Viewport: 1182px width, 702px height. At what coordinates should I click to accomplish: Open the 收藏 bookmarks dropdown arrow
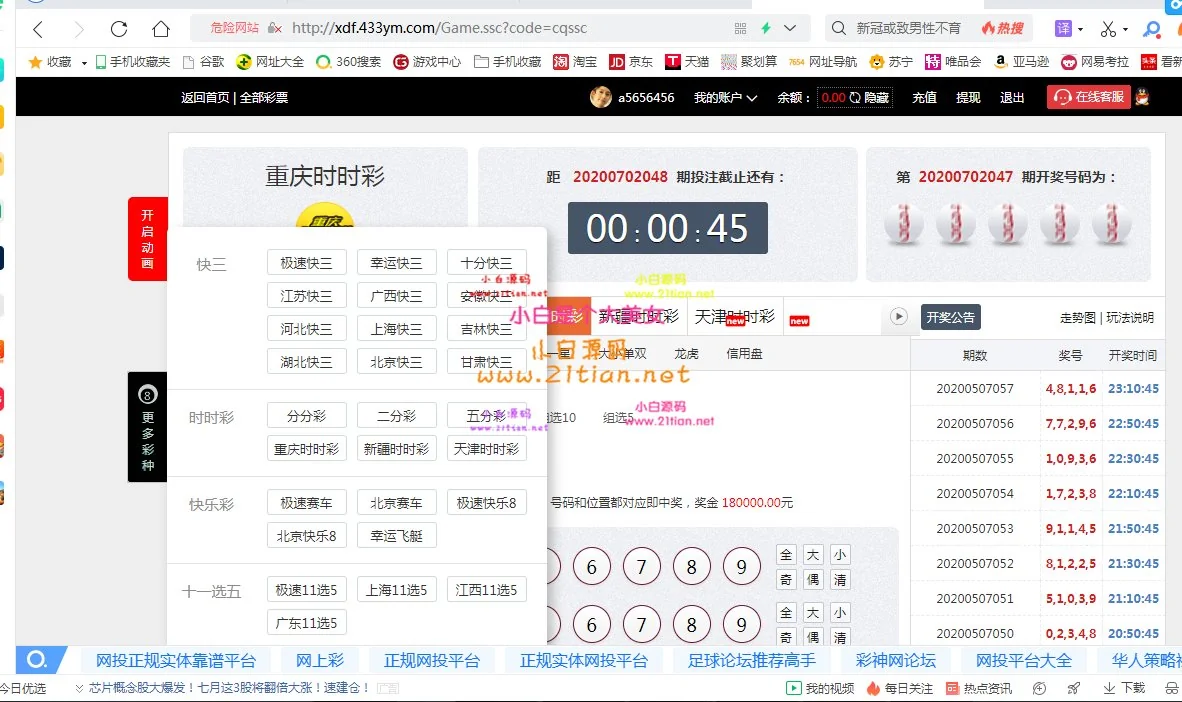click(x=84, y=63)
